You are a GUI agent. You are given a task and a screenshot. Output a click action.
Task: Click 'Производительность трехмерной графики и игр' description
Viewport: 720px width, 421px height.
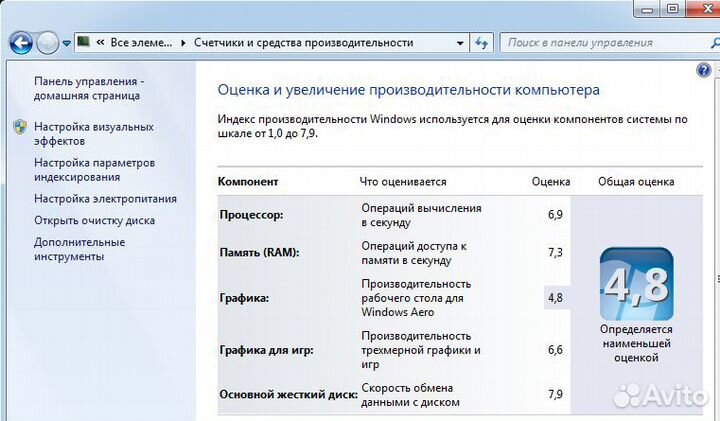421,350
